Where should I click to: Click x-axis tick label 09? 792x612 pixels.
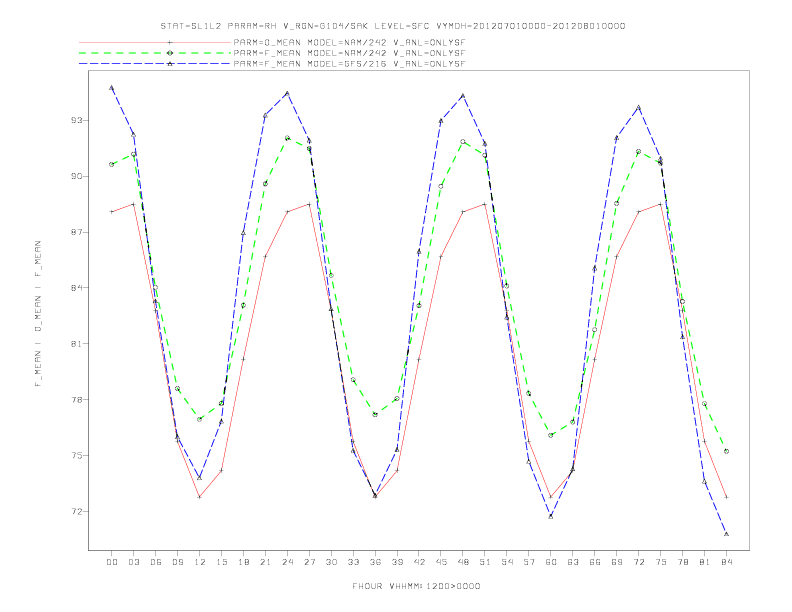(177, 562)
